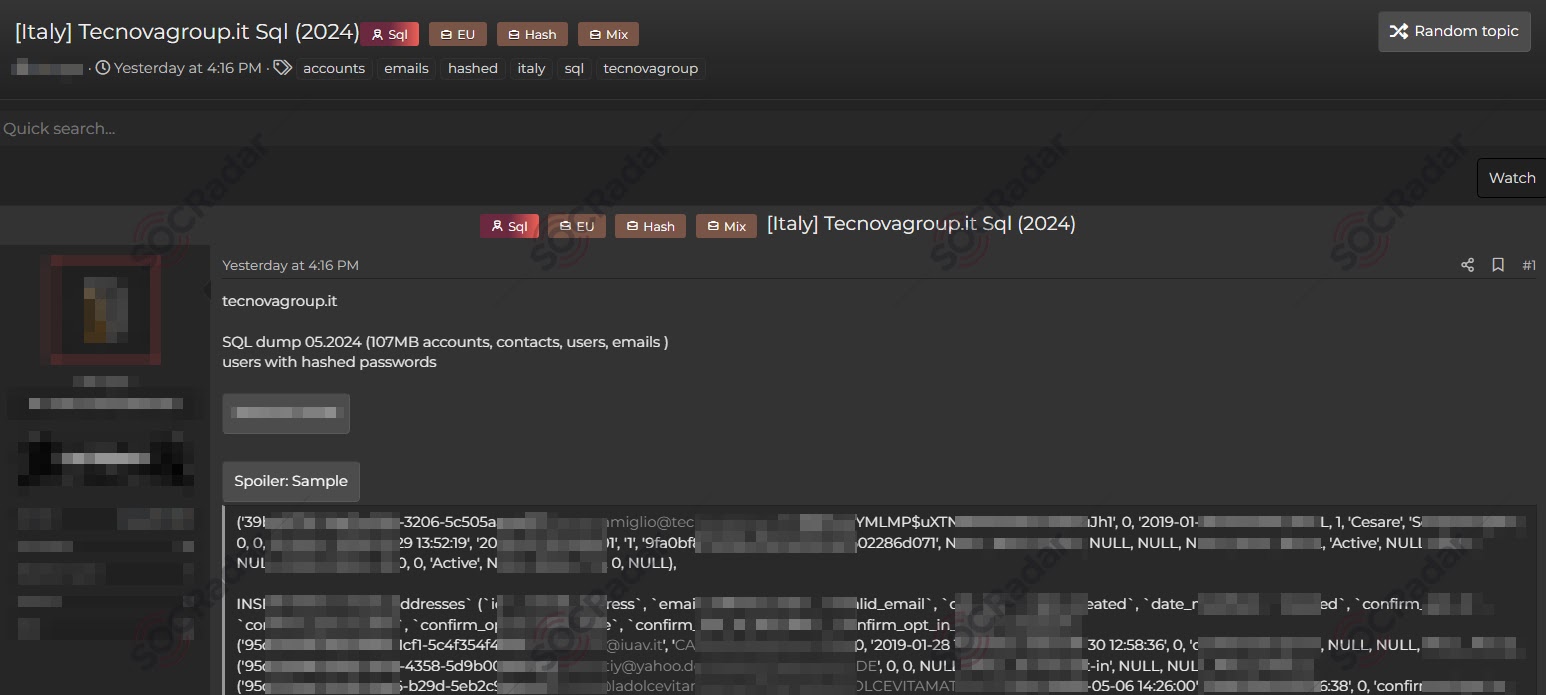Click the blurred author name in thread header
Screen dimensions: 1546x695
pyautogui.click(x=48, y=68)
